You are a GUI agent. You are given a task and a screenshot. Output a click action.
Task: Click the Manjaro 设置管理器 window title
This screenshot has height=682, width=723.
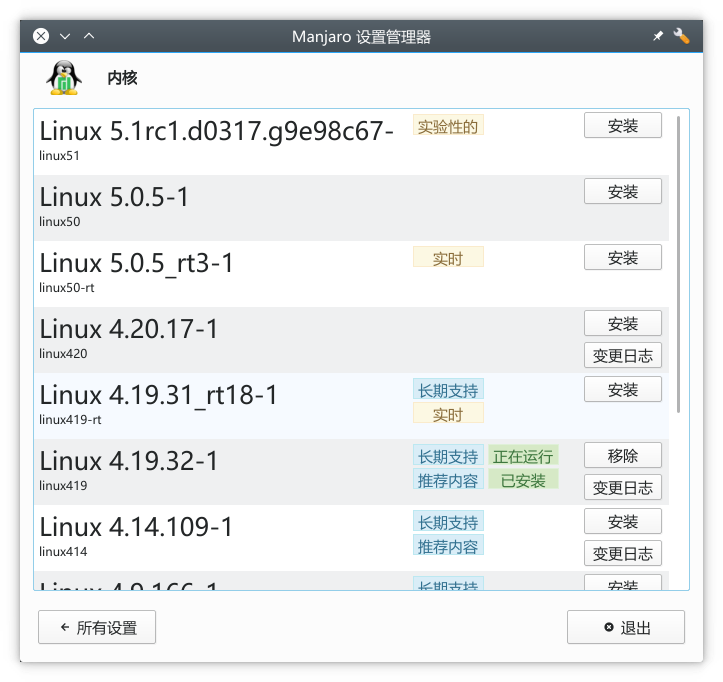coord(361,36)
